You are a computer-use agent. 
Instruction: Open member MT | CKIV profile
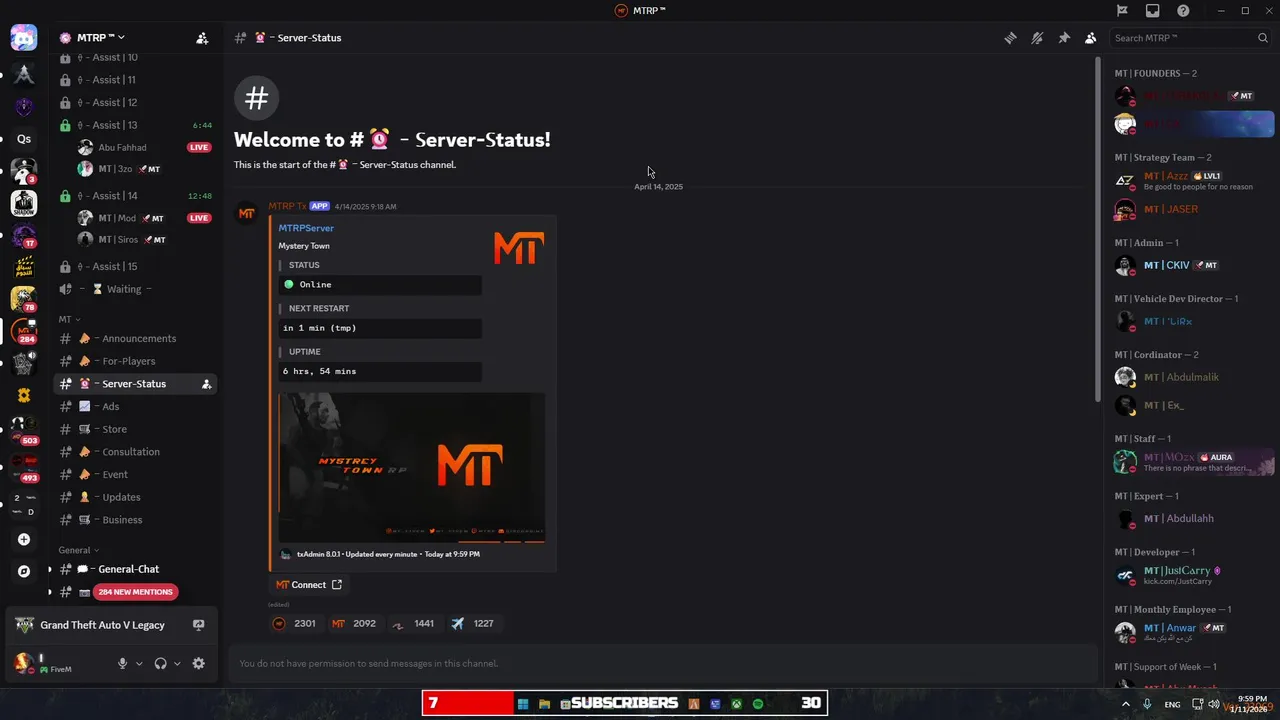(x=1190, y=265)
